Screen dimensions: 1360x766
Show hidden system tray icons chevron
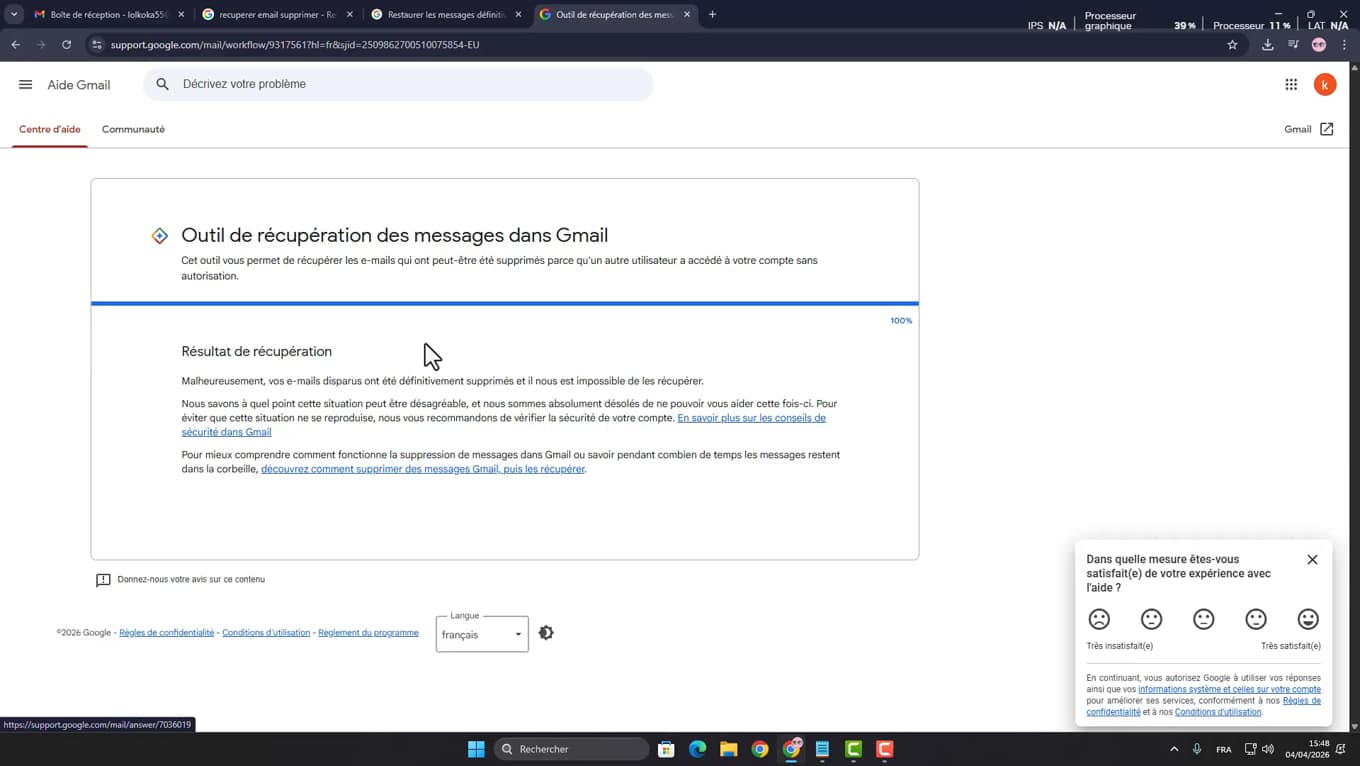coord(1174,749)
